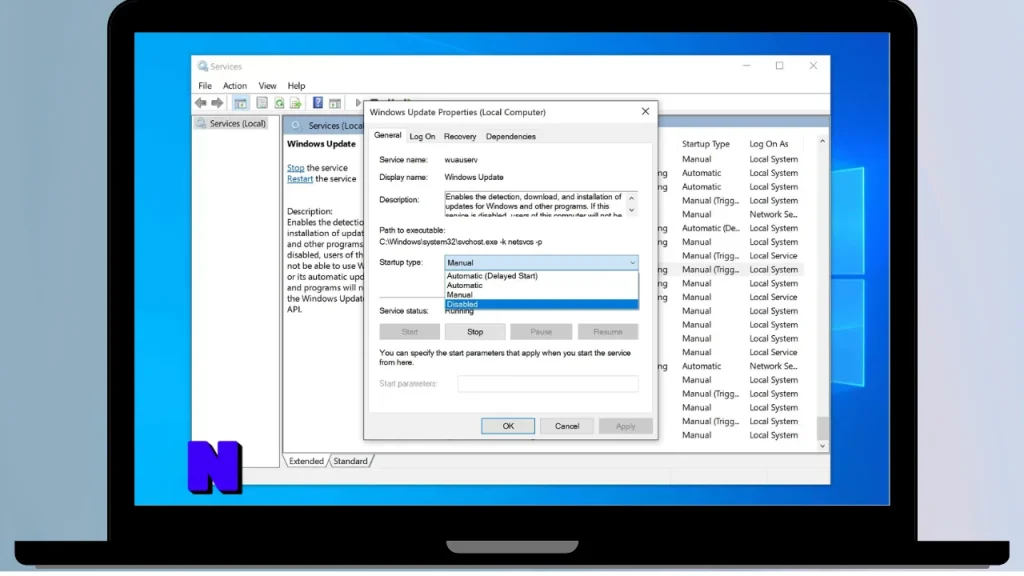Click the first Network Se... log on cell
The image size is (1024, 576).
(x=773, y=214)
